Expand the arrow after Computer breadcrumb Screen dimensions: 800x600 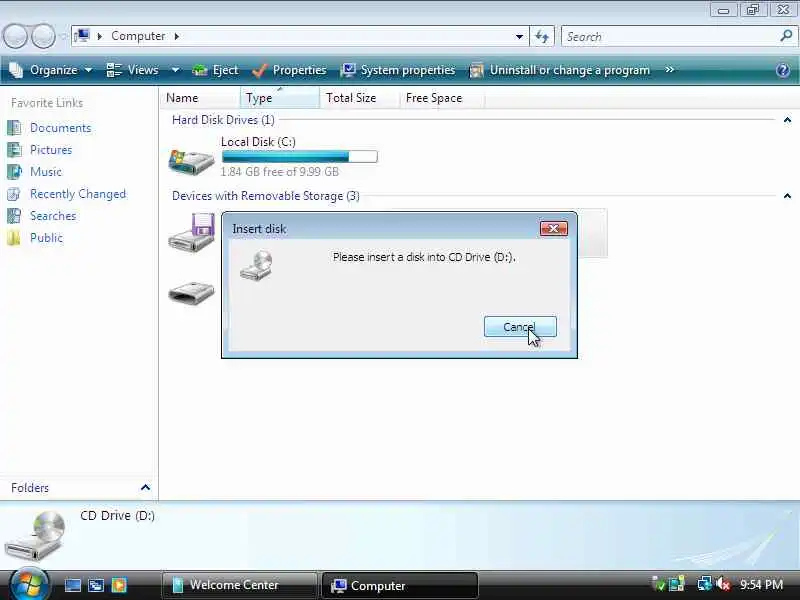(177, 36)
